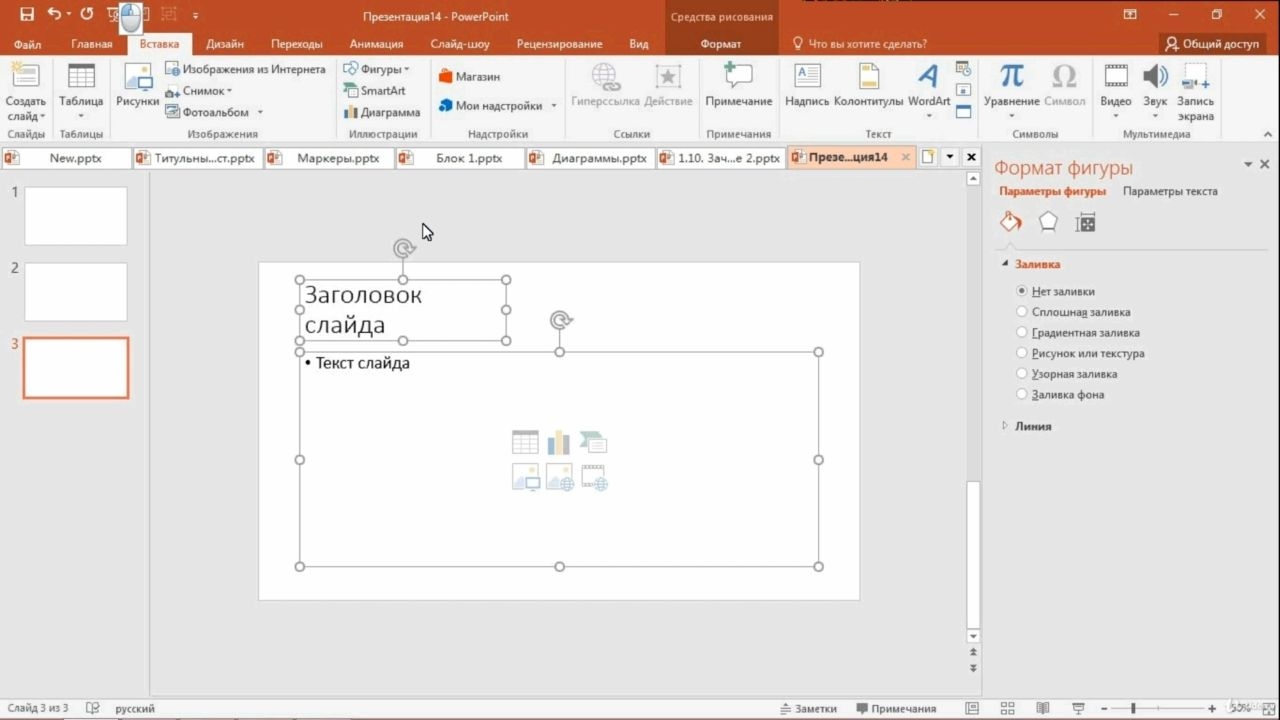This screenshot has width=1280, height=720.
Task: Select Сплошная заливка radio button
Action: point(1022,312)
